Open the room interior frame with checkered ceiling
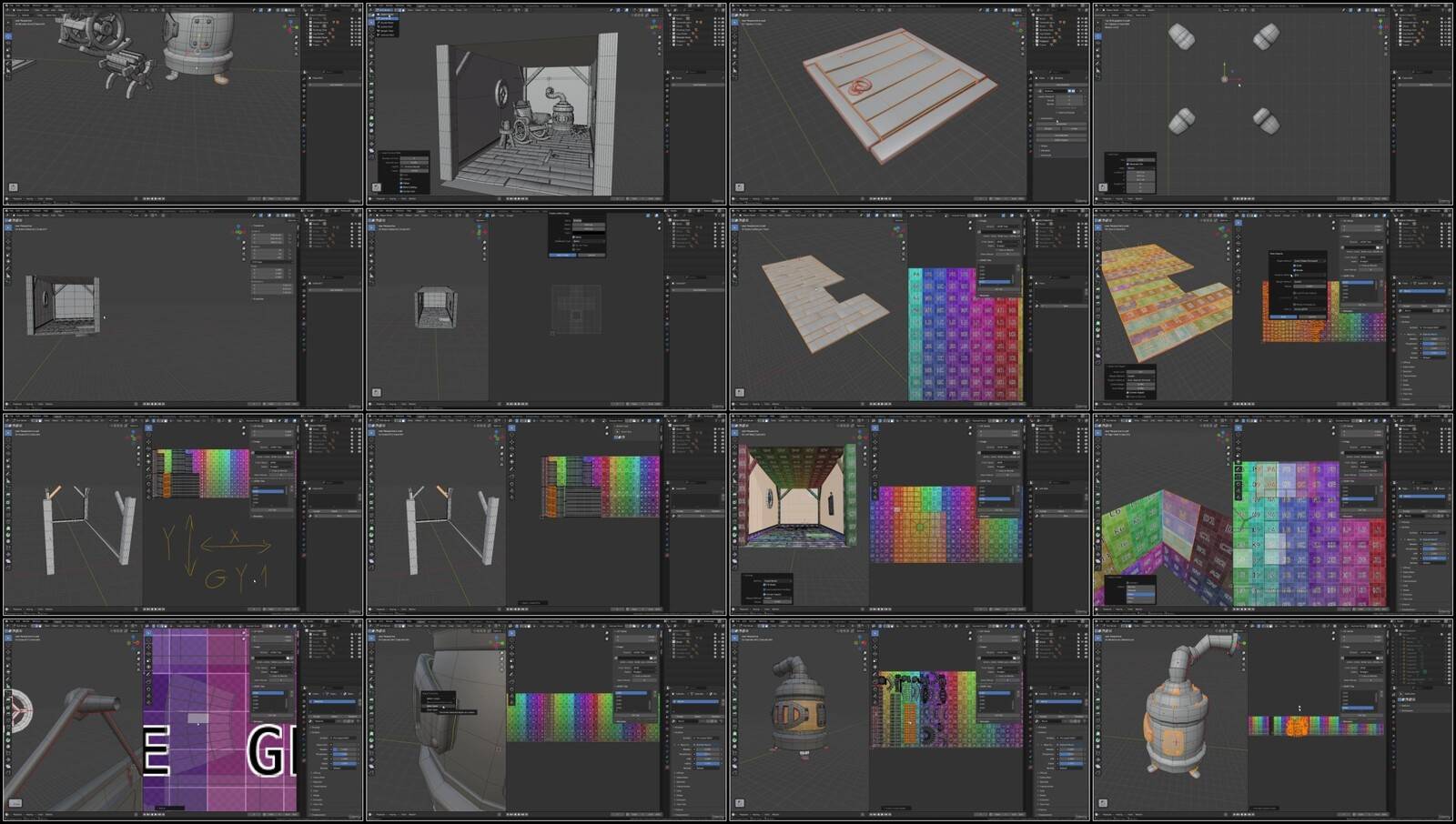Viewport: 1456px width, 824px height. pos(910,516)
